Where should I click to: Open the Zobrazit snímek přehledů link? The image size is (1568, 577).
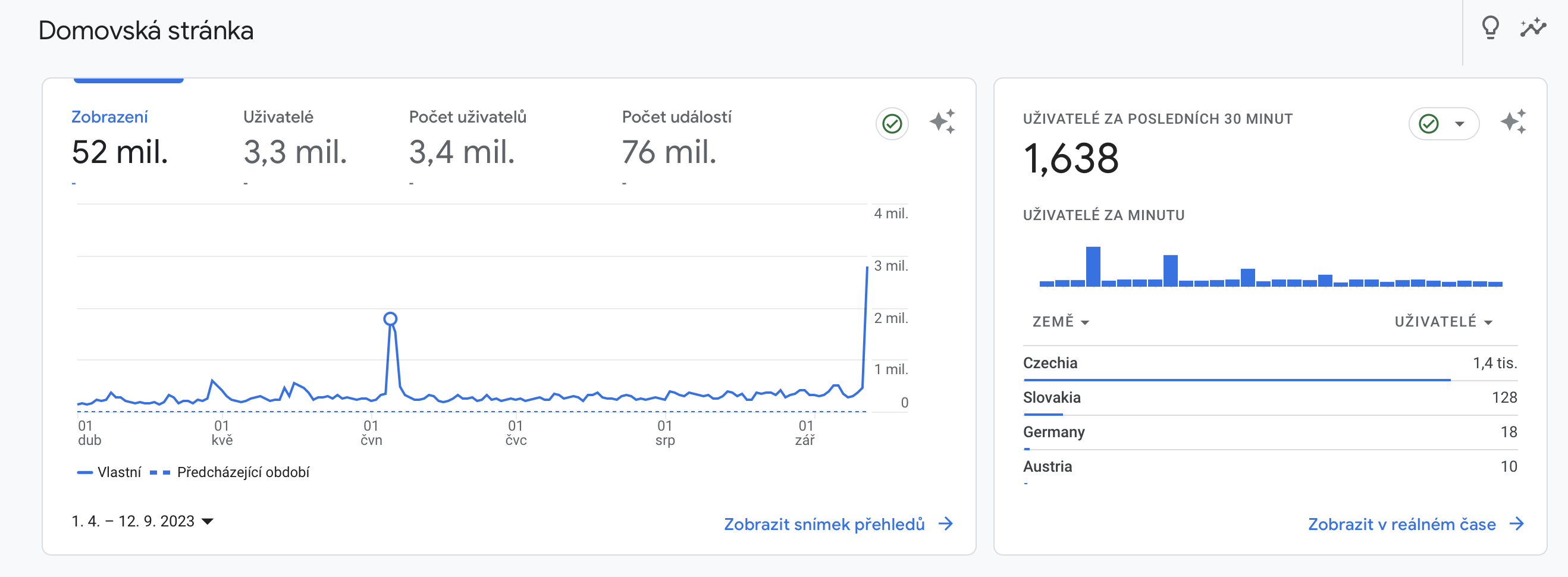point(824,524)
